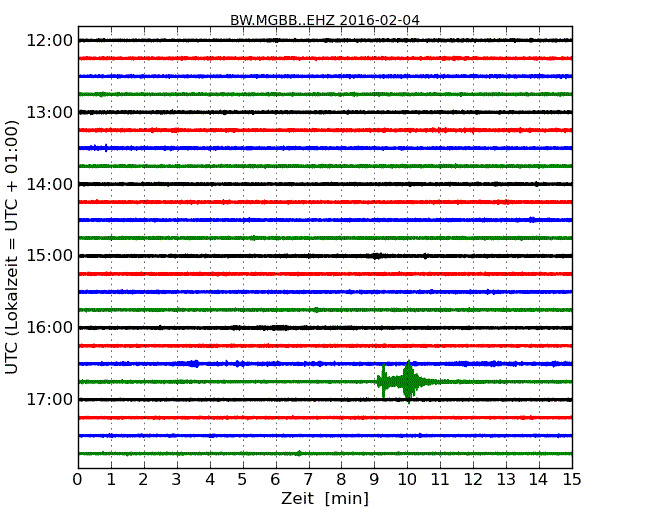Click x-axis tick label 9

click(x=374, y=480)
